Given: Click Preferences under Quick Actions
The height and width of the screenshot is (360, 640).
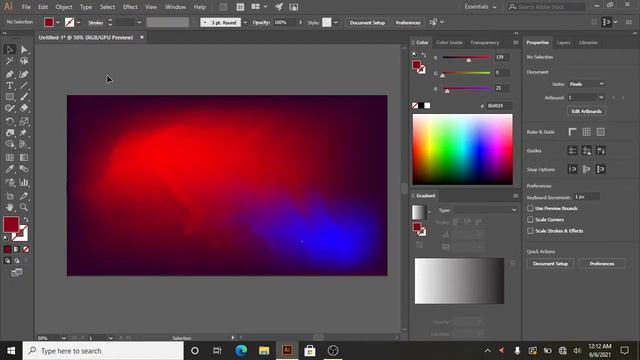Looking at the screenshot, I should (x=602, y=264).
